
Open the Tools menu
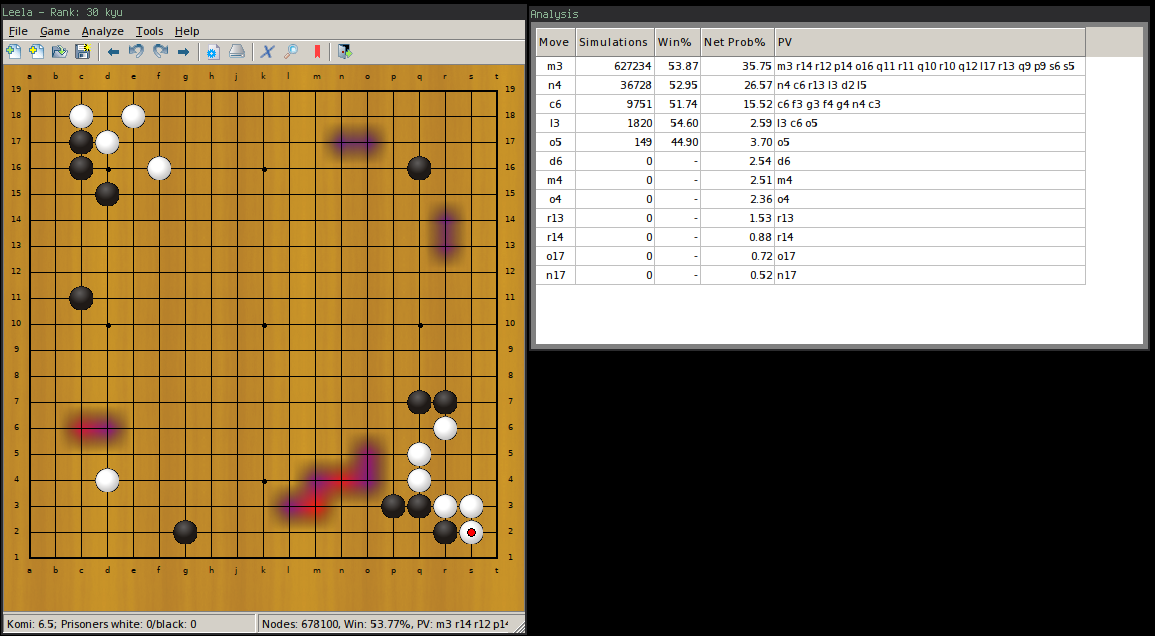click(x=149, y=31)
